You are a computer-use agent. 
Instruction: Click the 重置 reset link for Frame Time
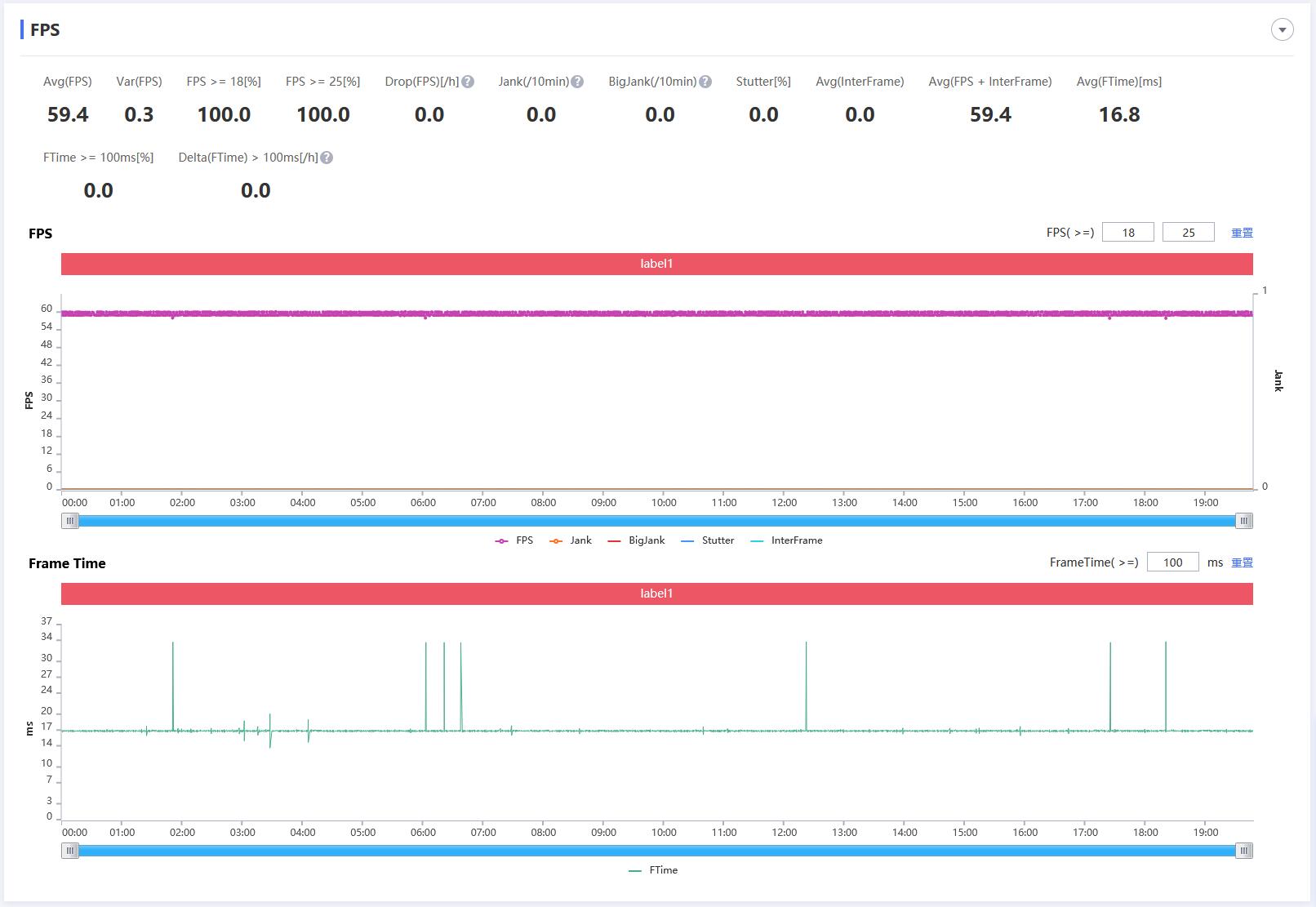pyautogui.click(x=1242, y=562)
